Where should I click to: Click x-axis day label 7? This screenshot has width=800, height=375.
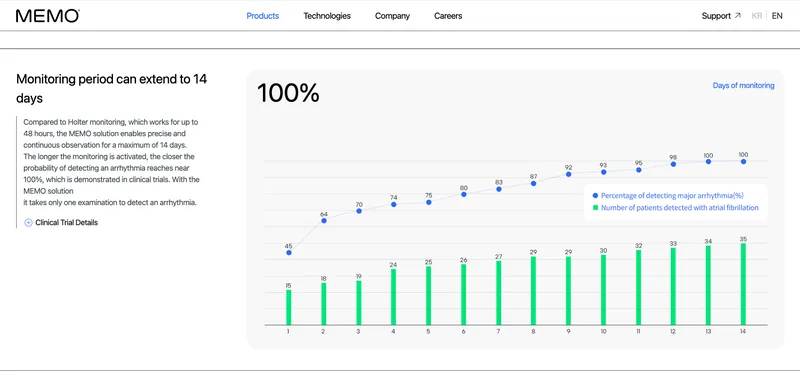click(x=498, y=332)
